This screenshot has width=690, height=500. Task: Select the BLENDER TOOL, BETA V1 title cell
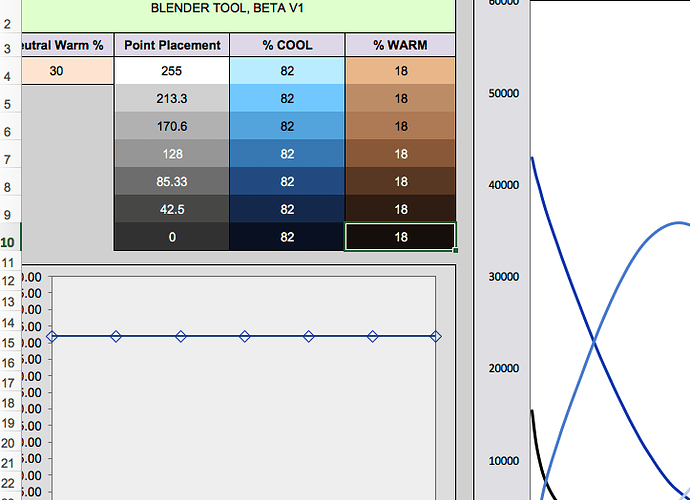click(x=229, y=8)
